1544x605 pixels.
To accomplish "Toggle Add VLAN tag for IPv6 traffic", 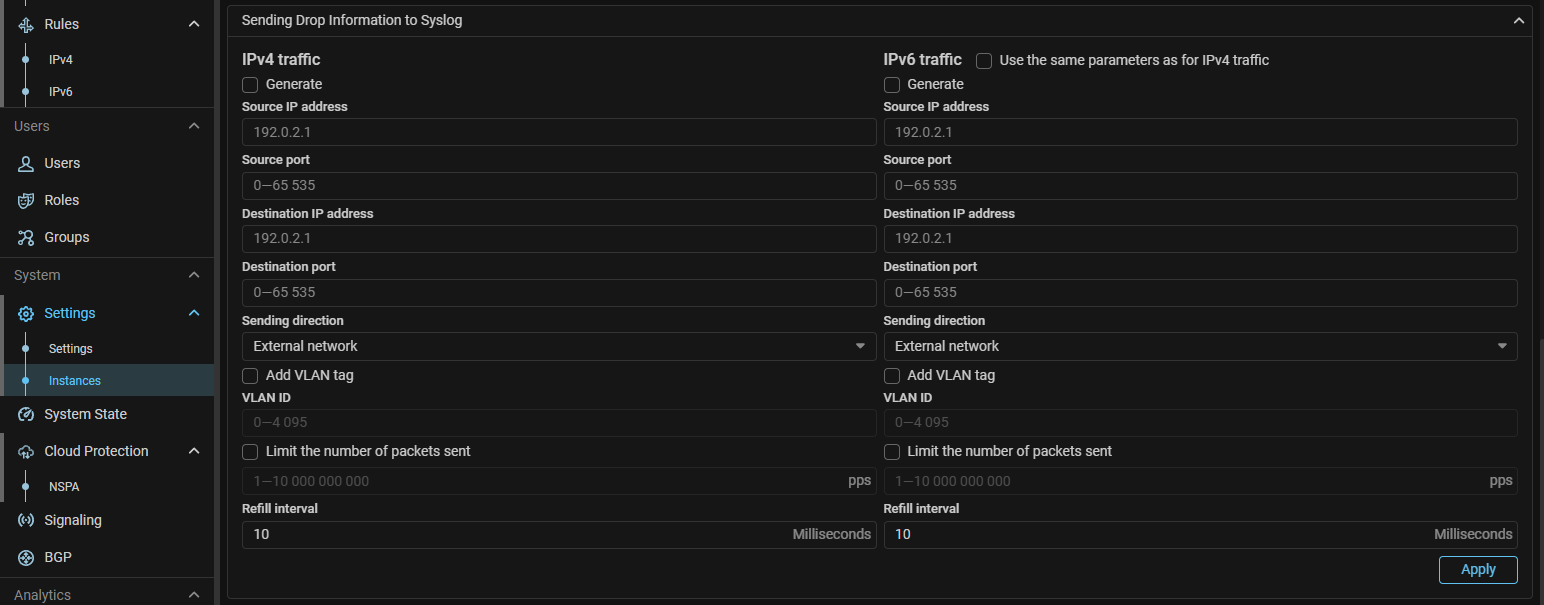I will click(892, 376).
